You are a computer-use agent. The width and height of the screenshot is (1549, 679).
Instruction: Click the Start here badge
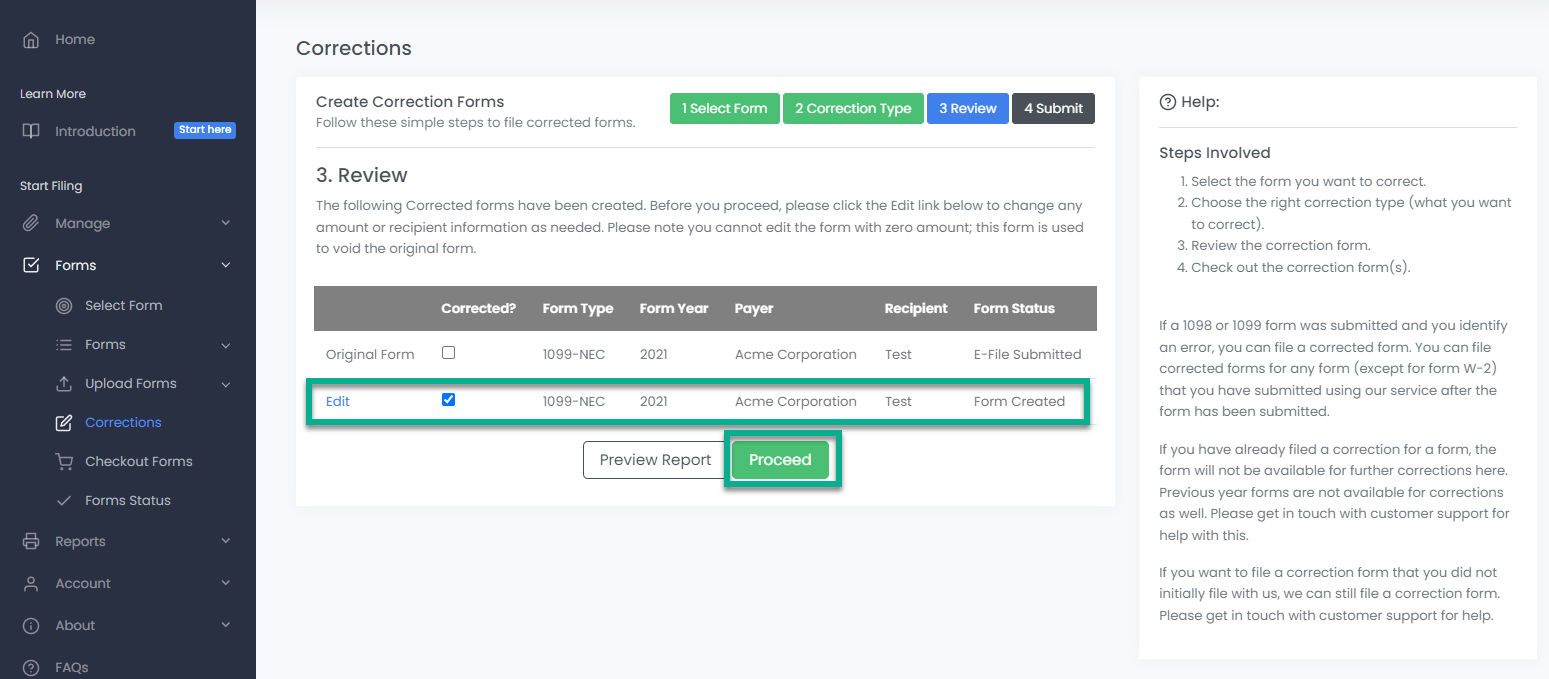point(205,130)
